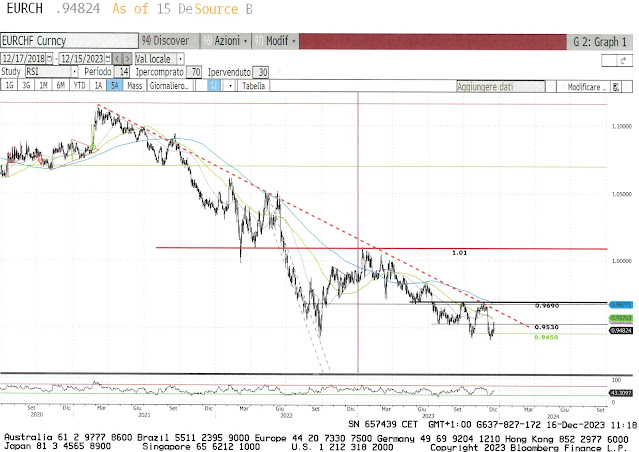The image size is (639, 452).
Task: Step date range forward with right arrow
Action: click(x=127, y=59)
